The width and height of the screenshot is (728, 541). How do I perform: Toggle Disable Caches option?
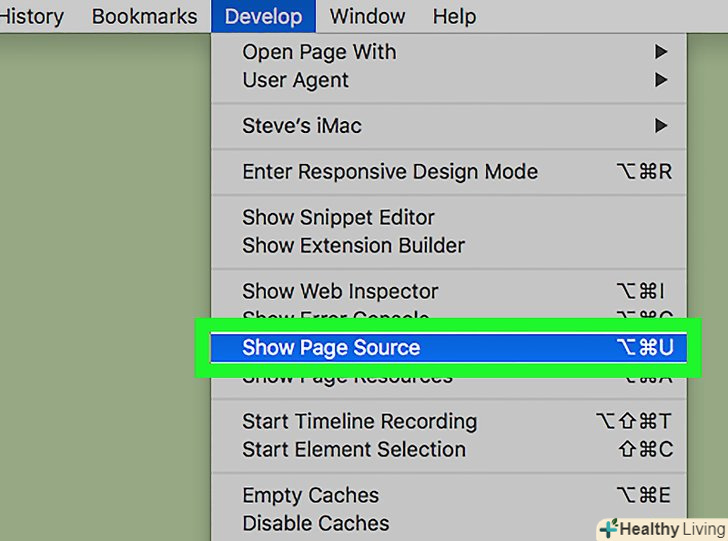(x=315, y=523)
